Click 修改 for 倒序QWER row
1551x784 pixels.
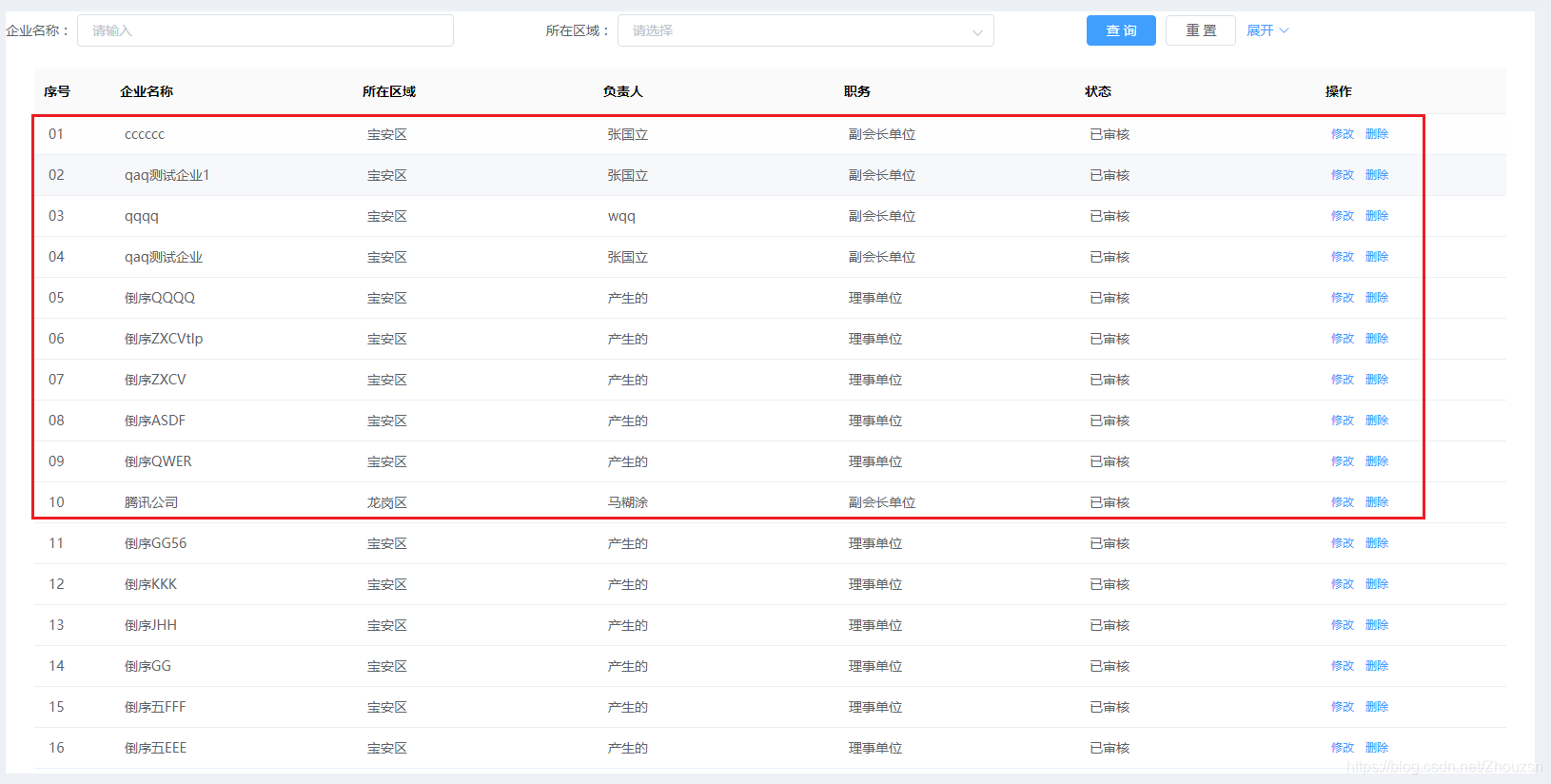click(1343, 461)
